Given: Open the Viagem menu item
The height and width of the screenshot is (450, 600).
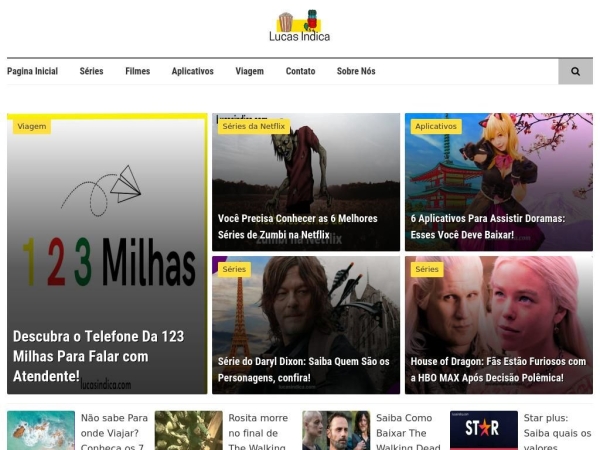Looking at the screenshot, I should pyautogui.click(x=249, y=71).
